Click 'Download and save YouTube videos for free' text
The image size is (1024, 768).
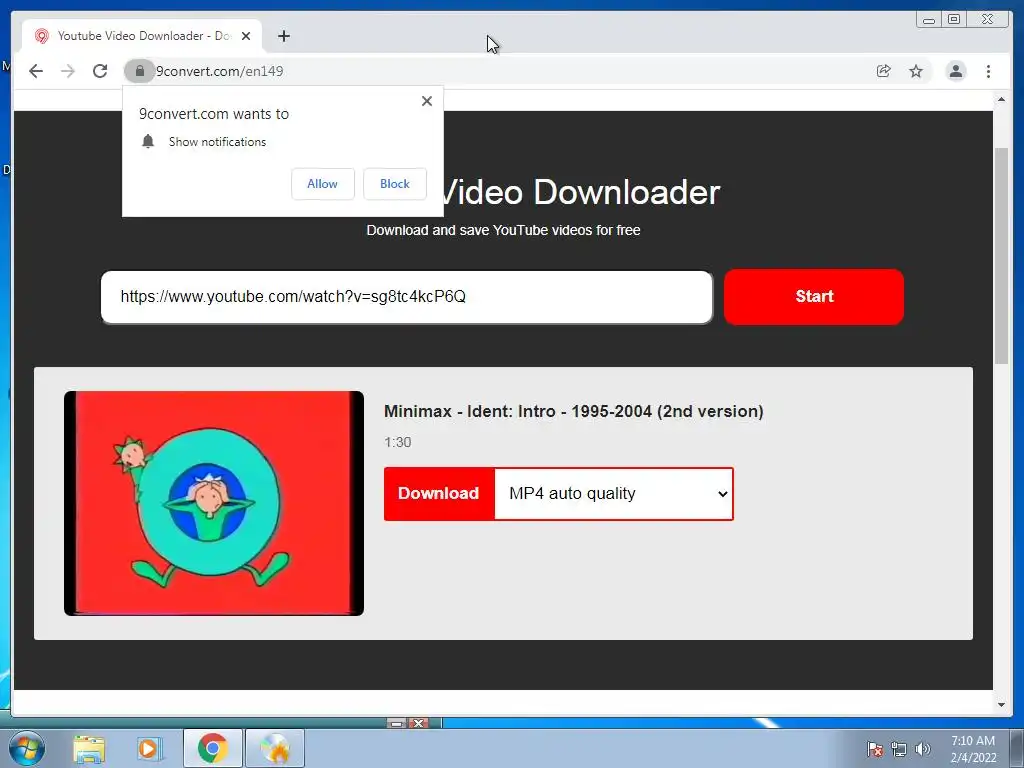pyautogui.click(x=503, y=230)
